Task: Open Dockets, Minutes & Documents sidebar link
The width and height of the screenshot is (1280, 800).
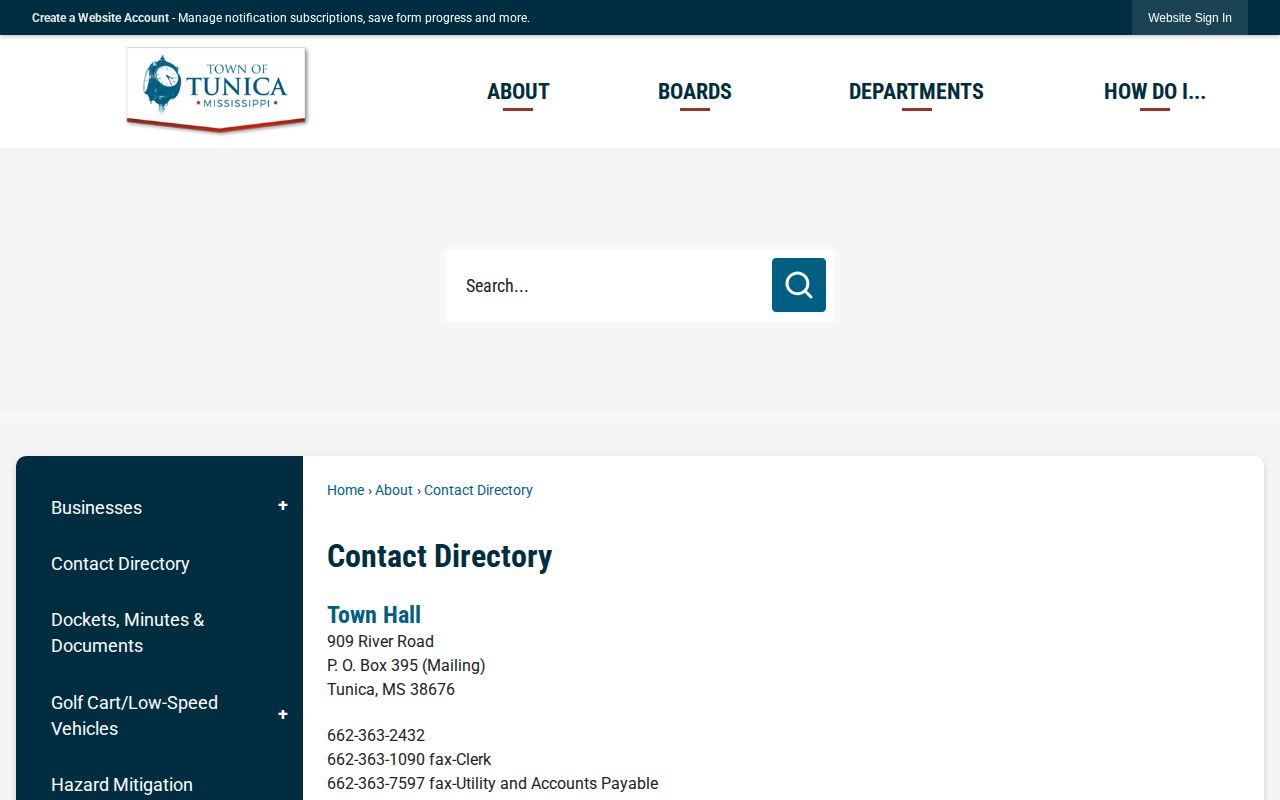Action: (x=128, y=633)
